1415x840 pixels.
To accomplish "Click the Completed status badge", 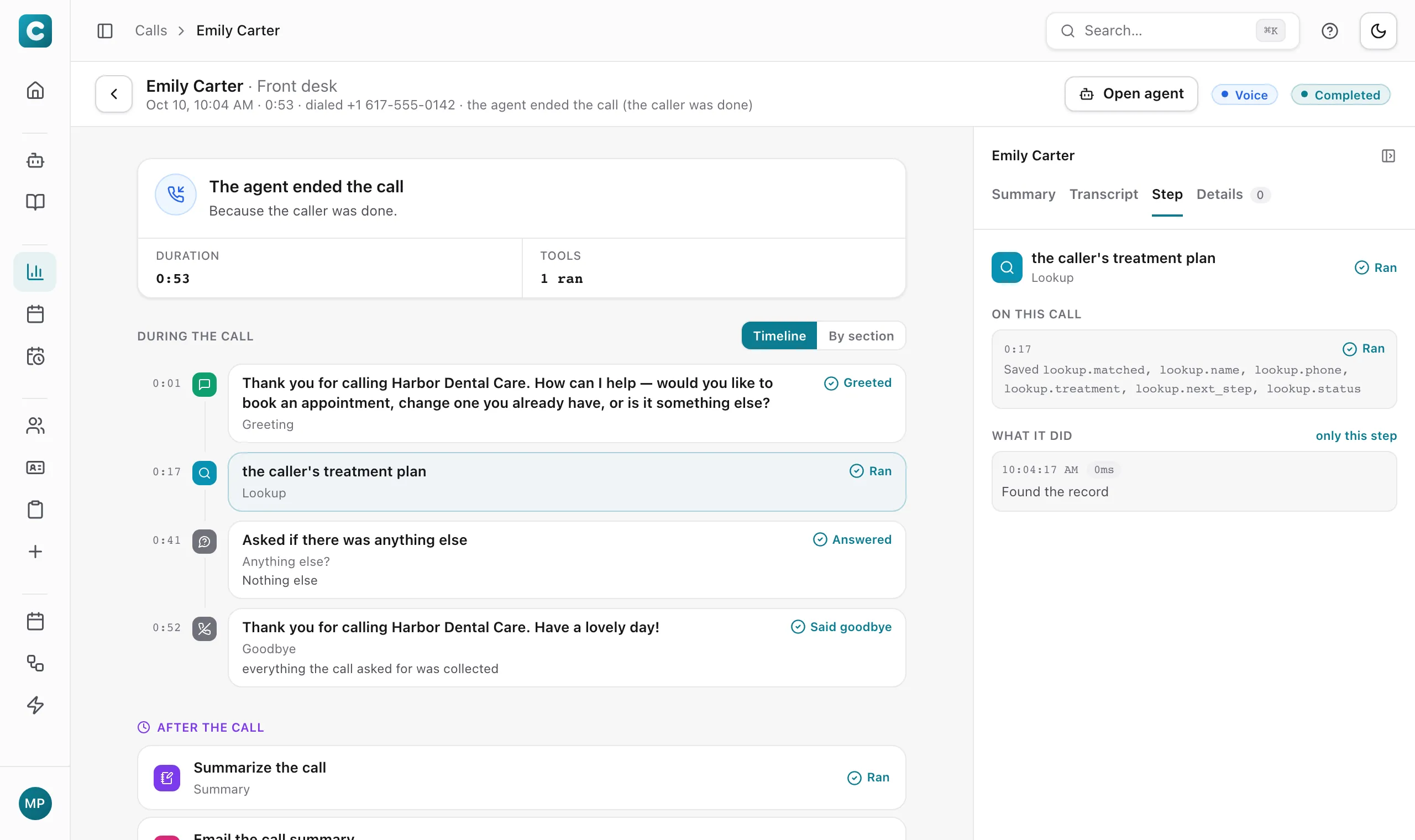I will [1340, 95].
